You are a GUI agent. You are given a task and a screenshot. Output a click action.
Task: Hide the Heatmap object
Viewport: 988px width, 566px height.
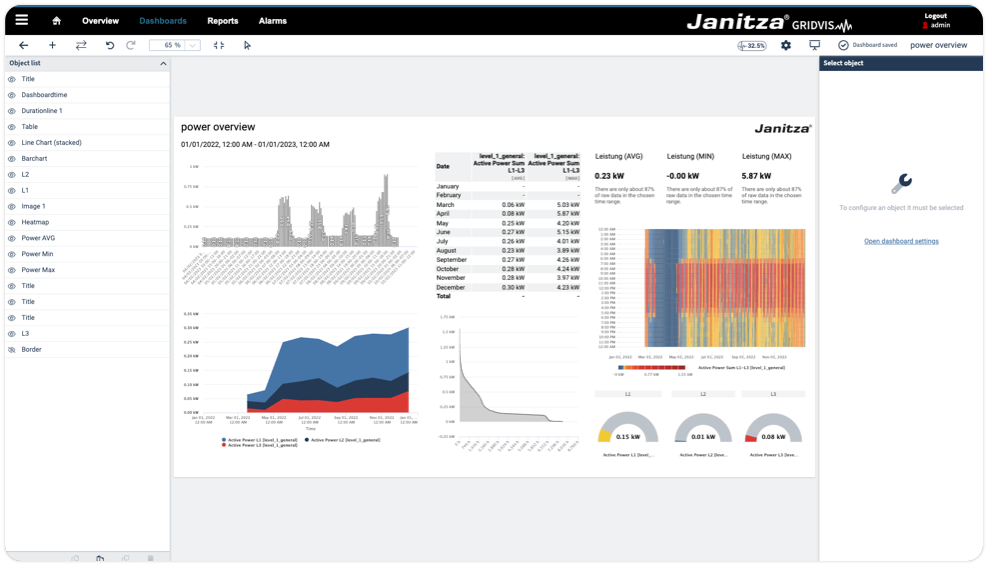point(12,222)
